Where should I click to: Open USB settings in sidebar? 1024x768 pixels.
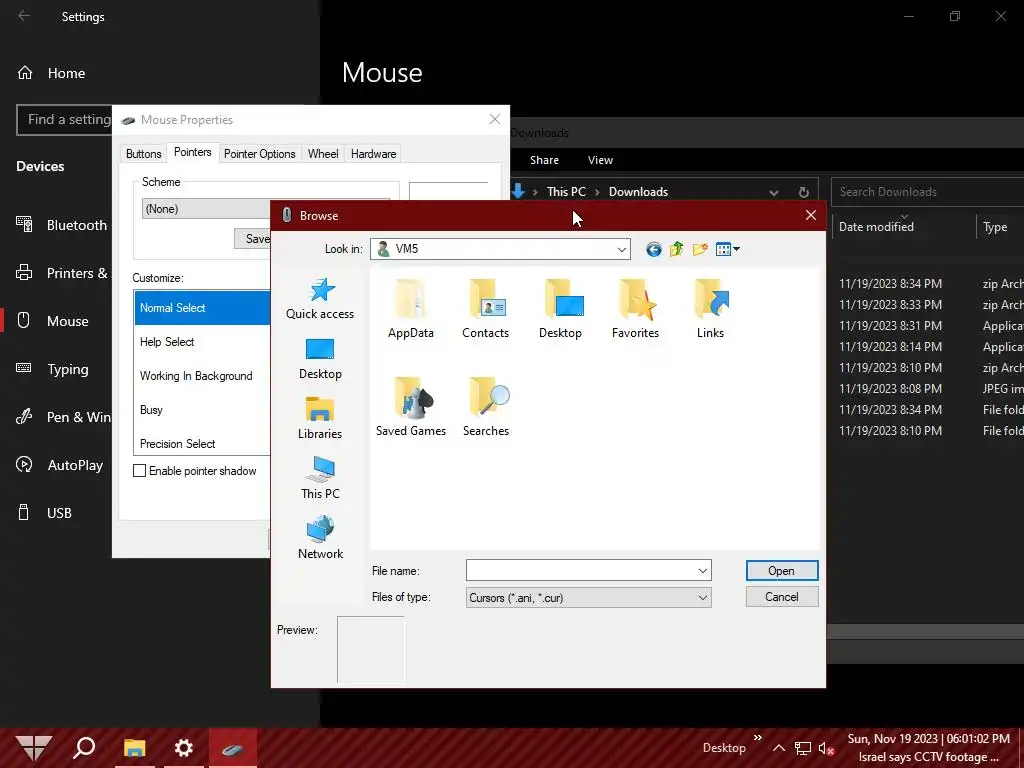point(44,513)
